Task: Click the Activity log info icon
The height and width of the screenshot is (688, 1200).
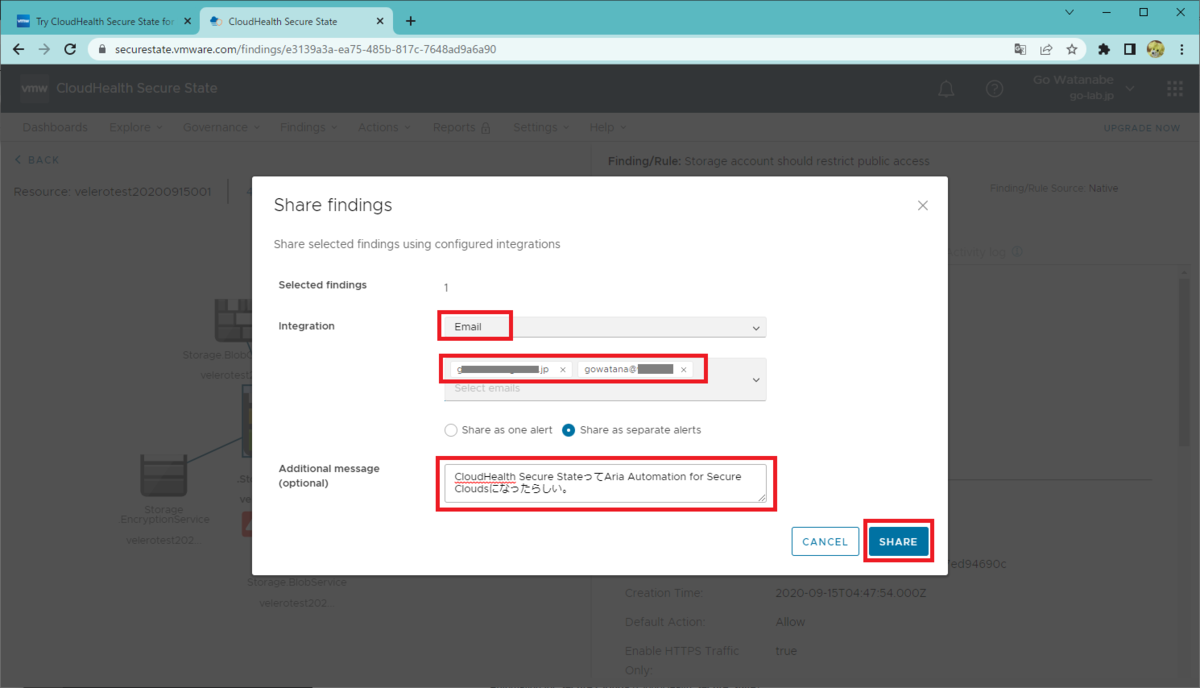Action: pyautogui.click(x=1017, y=253)
